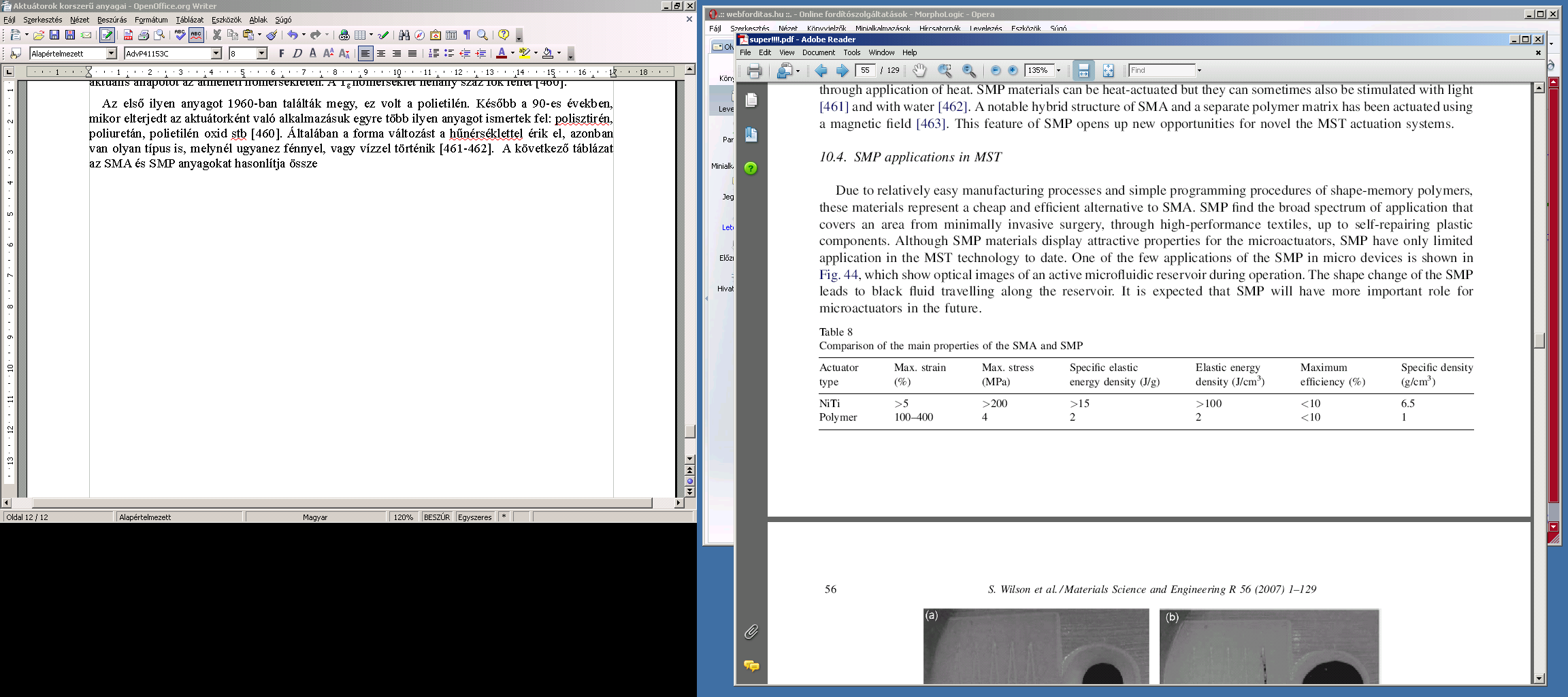Follow the [463] reference link in PDF
The width and height of the screenshot is (1568, 697).
point(931,124)
